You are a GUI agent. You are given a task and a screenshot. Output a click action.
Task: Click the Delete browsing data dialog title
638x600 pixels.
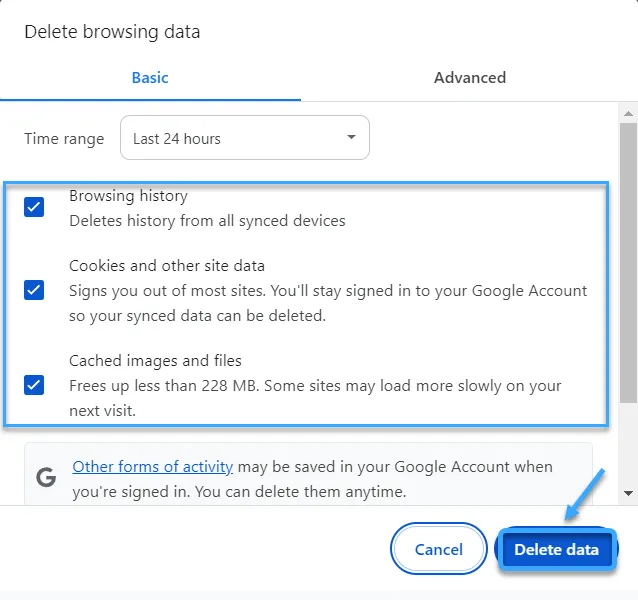tap(112, 32)
